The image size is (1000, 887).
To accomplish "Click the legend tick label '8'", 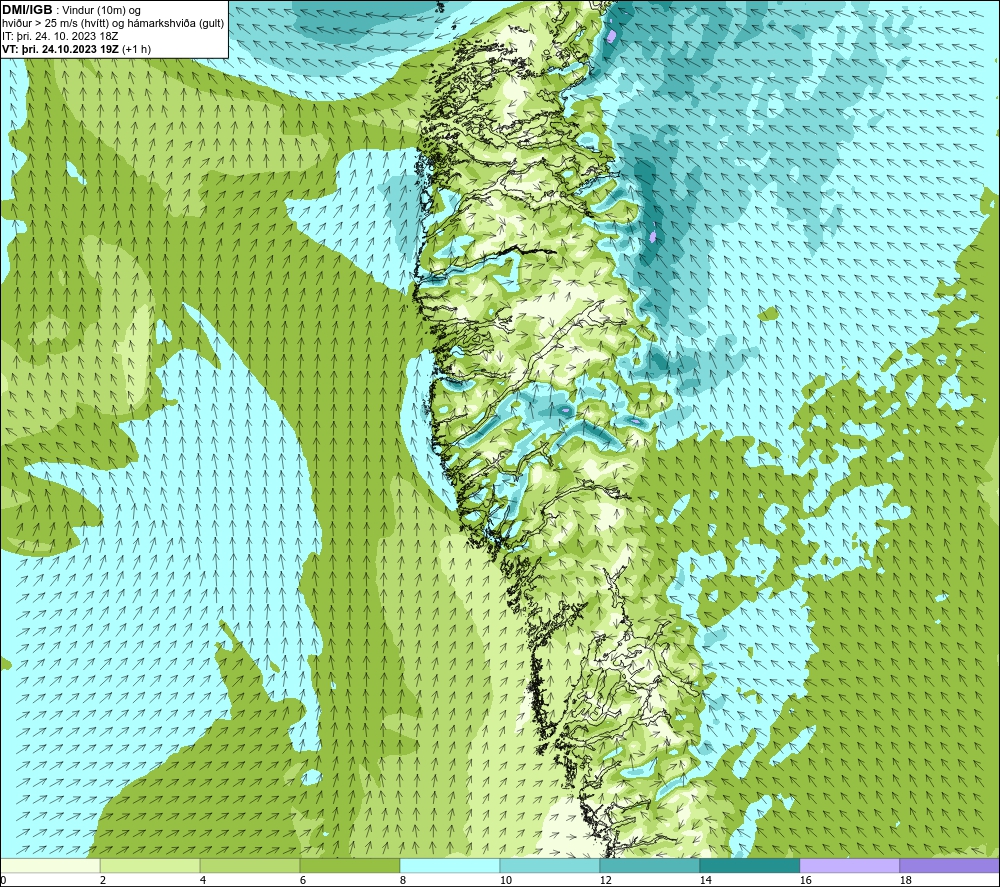I will click(x=402, y=880).
